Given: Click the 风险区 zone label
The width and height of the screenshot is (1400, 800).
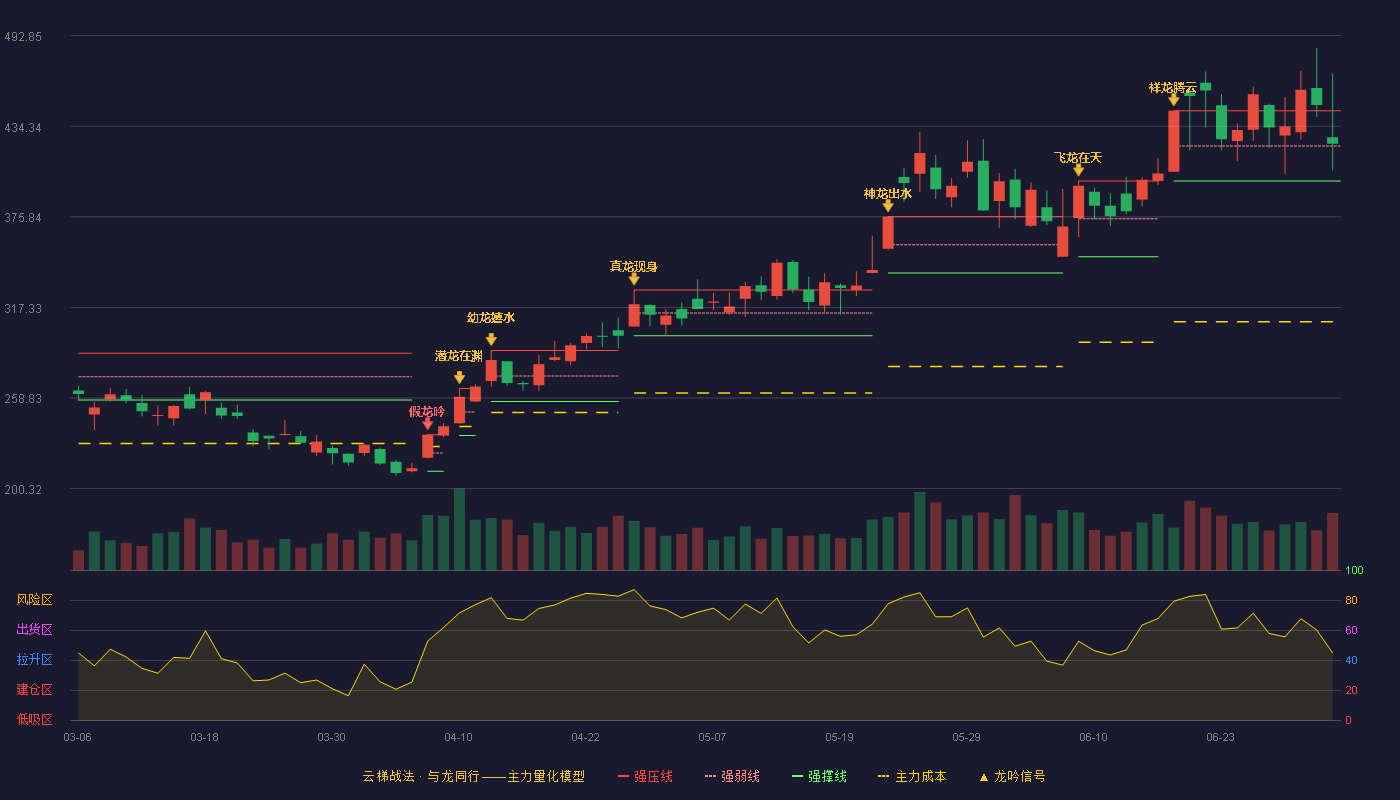Looking at the screenshot, I should 35,600.
